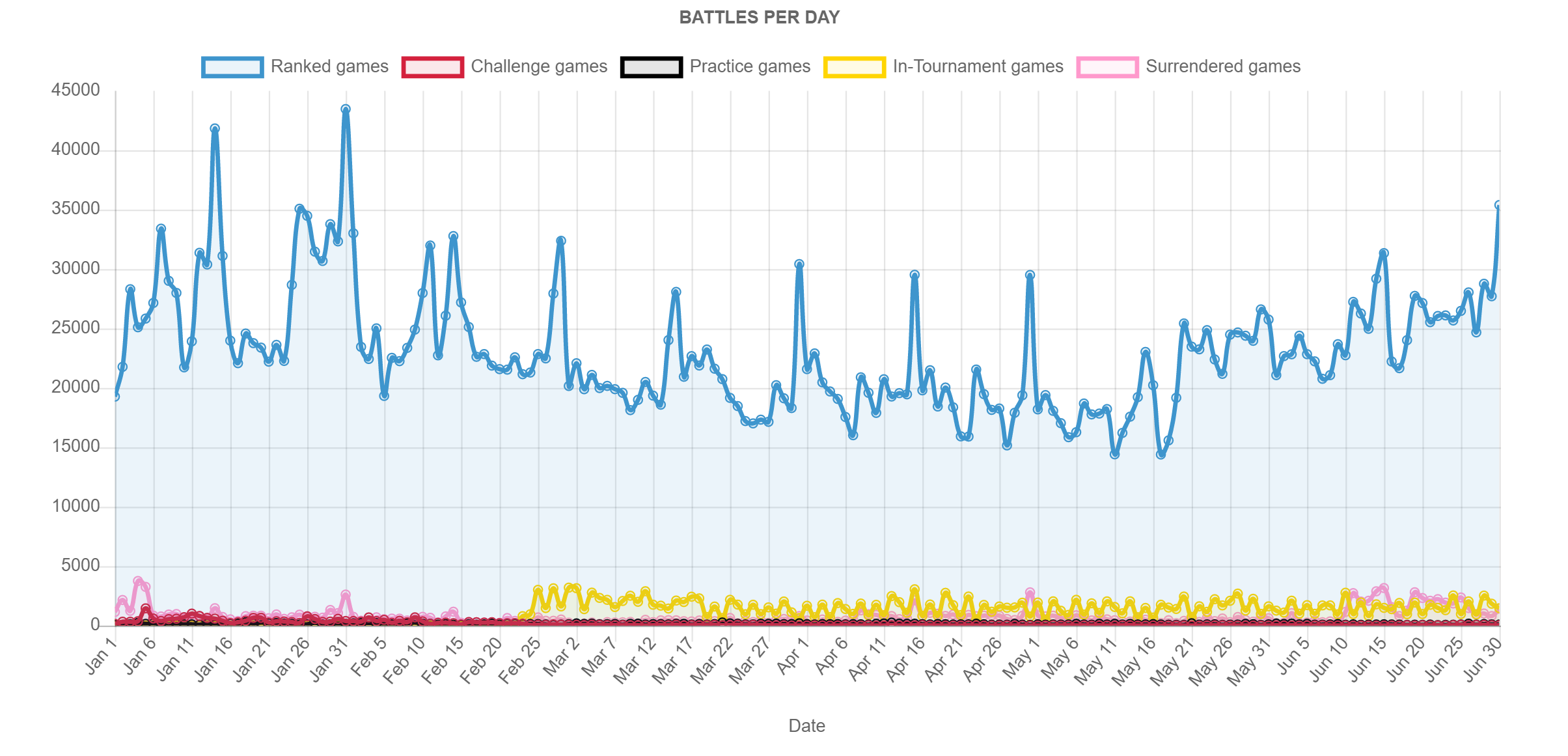Click the May 1 x-axis label
The height and width of the screenshot is (756, 1568).
1021,656
